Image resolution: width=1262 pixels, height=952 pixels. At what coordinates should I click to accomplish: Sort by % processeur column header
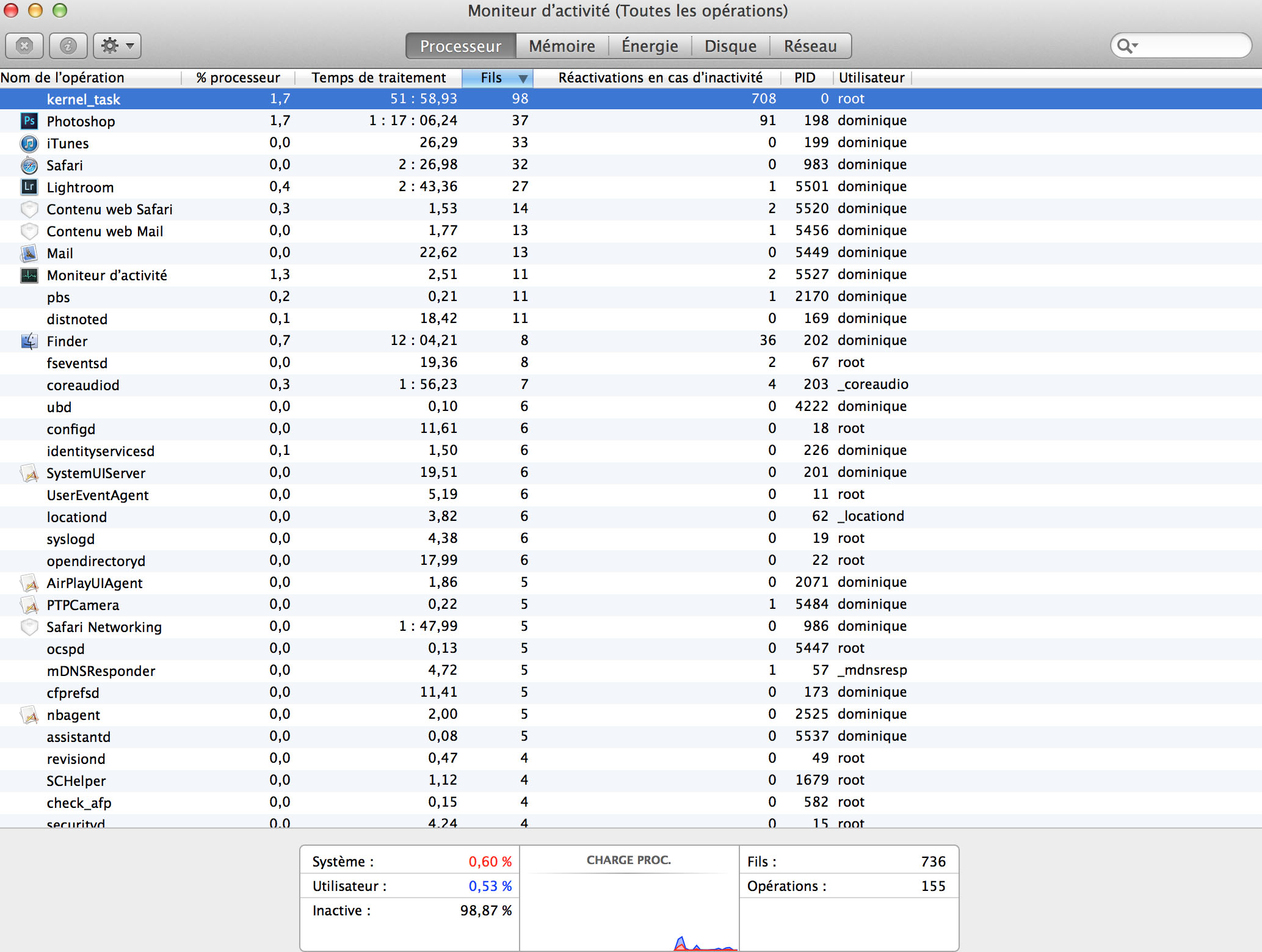(238, 78)
